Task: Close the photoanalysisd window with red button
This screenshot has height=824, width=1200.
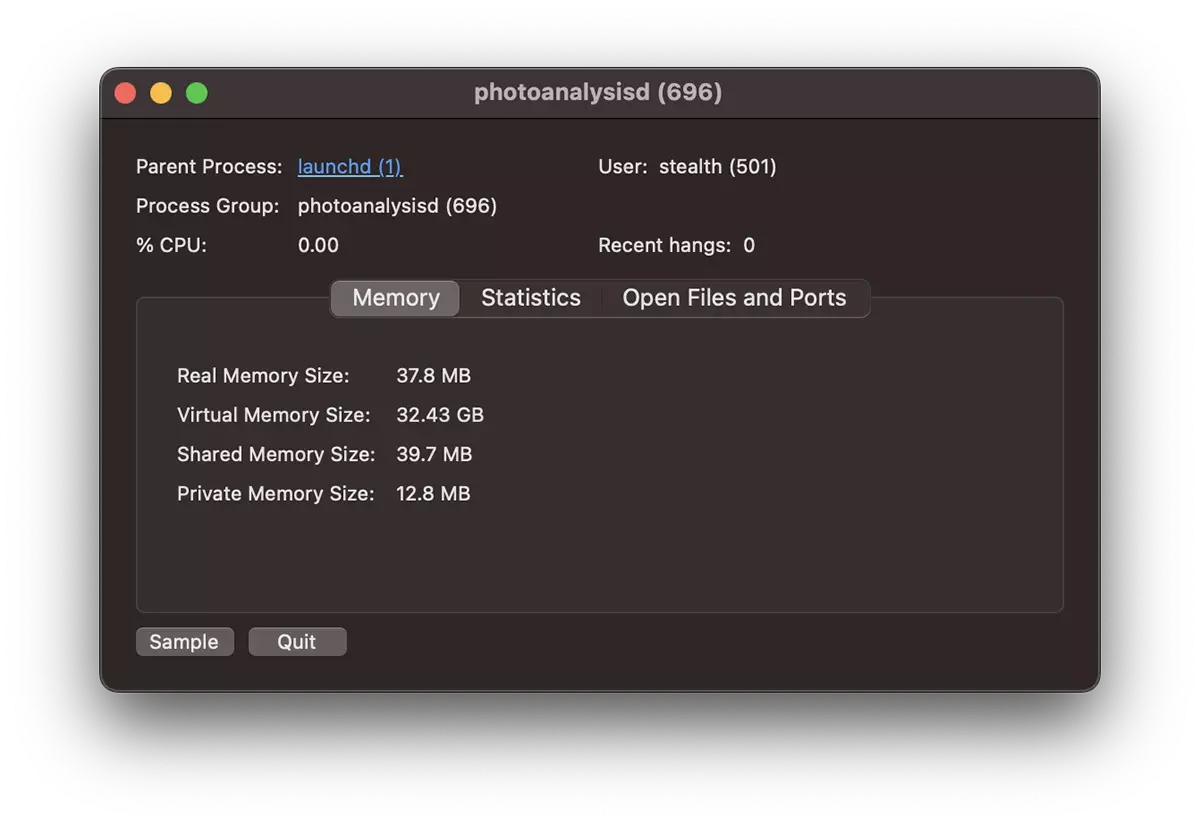Action: tap(125, 93)
